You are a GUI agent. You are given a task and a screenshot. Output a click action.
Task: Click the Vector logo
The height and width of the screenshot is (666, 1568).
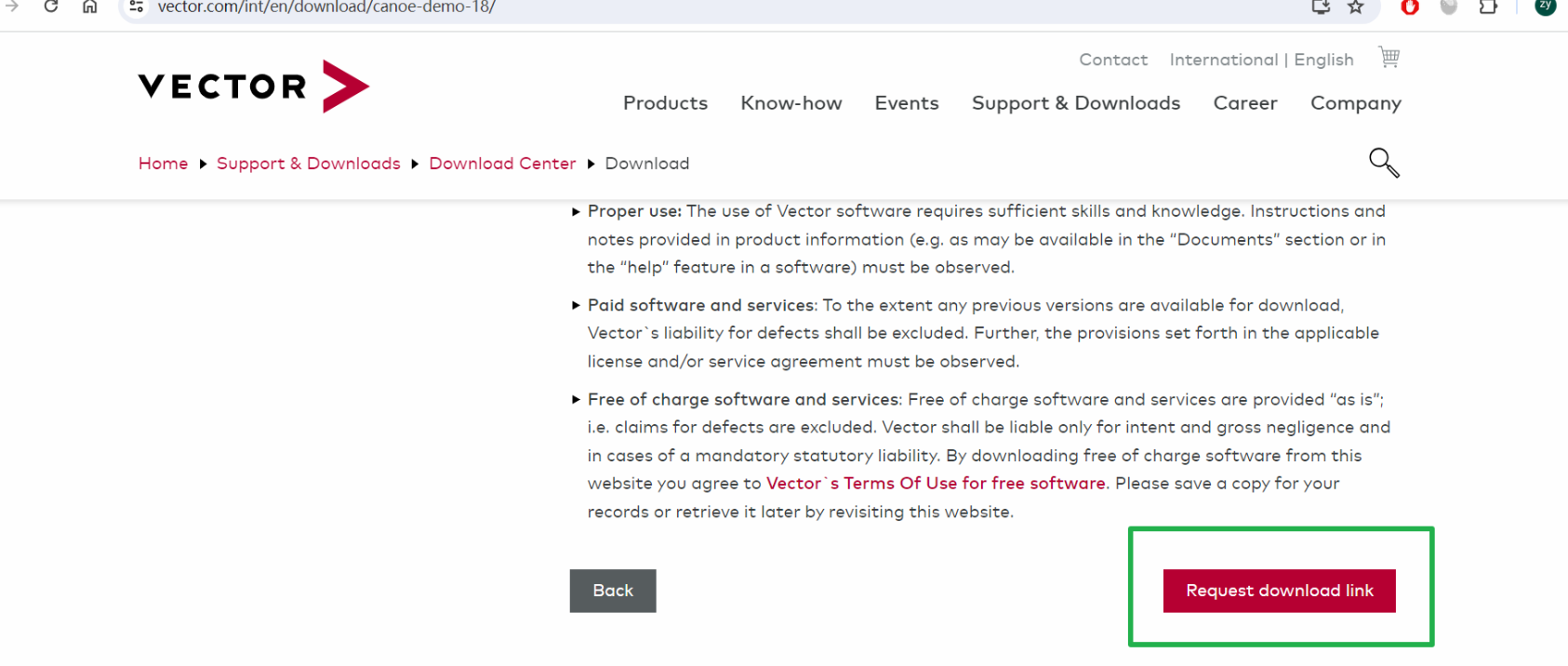coord(254,87)
